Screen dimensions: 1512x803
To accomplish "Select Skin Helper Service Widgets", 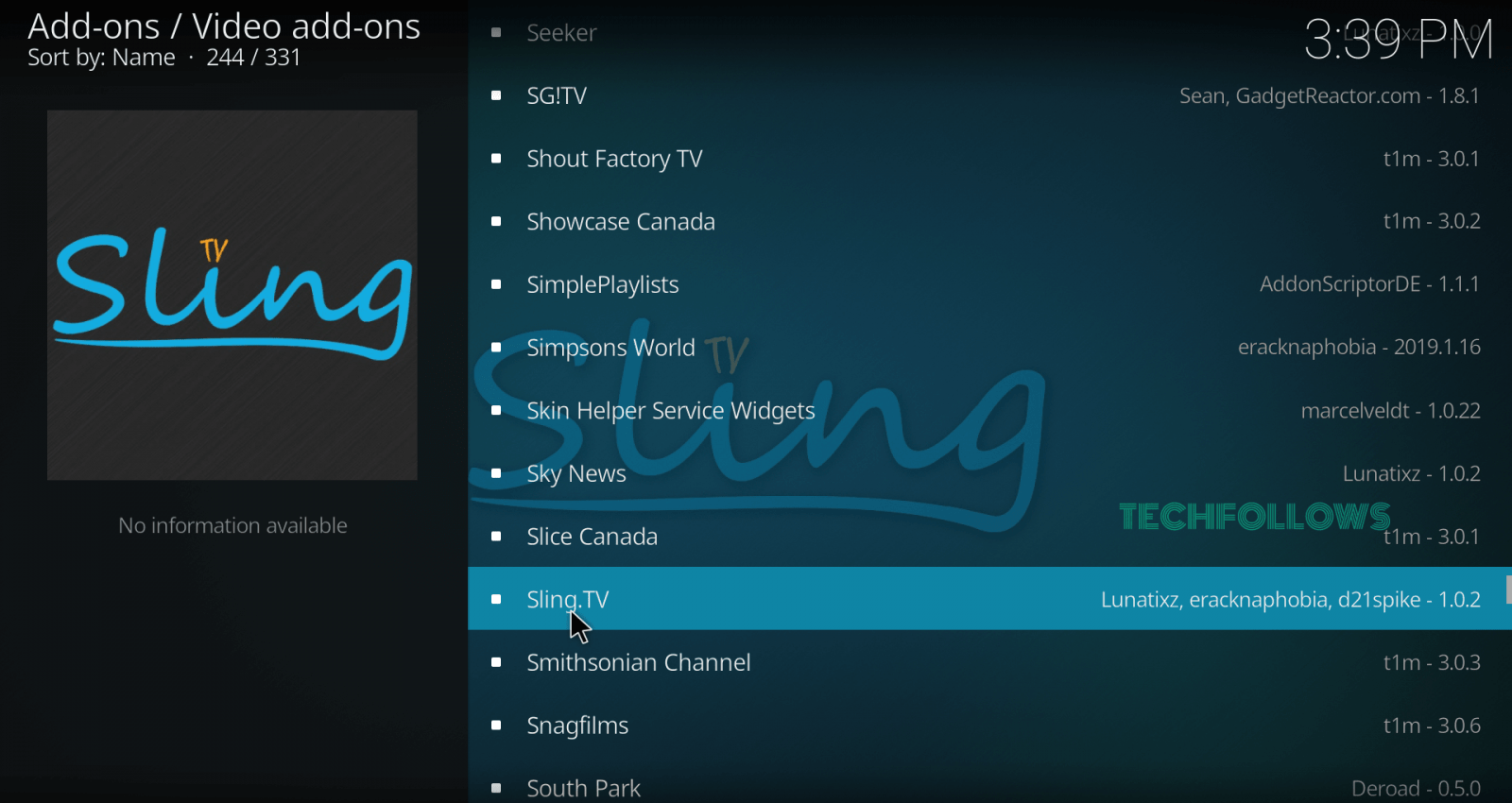I will pyautogui.click(x=988, y=410).
